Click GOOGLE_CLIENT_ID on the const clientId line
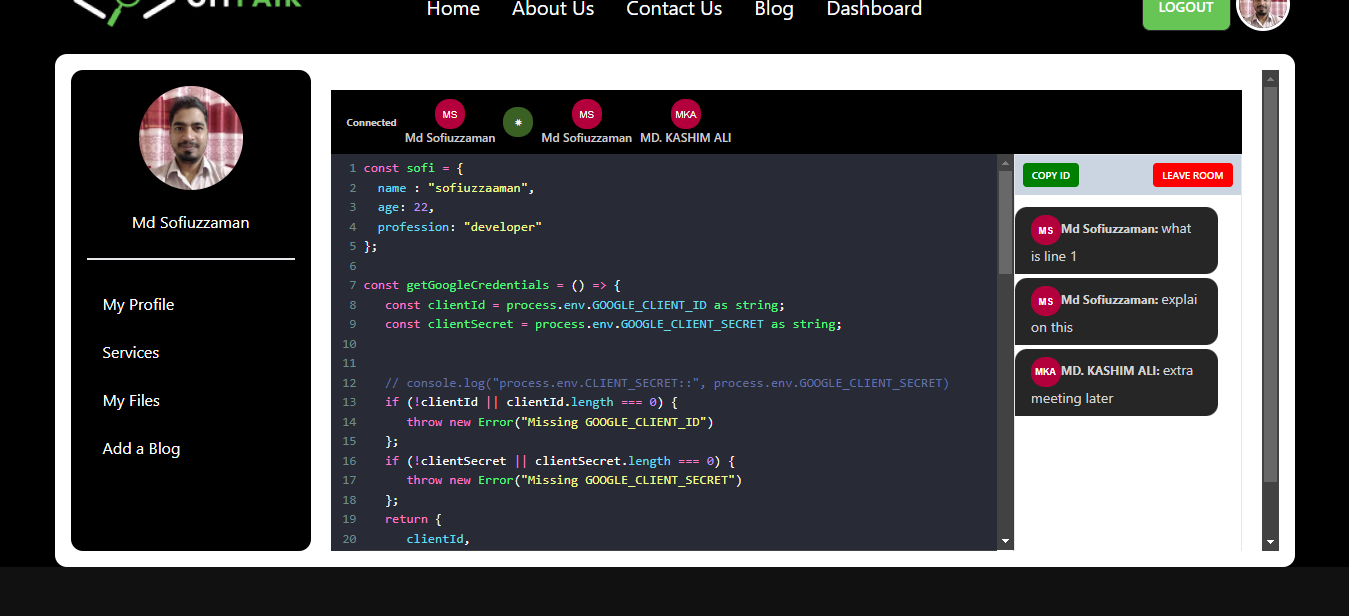This screenshot has width=1349, height=616. (x=649, y=305)
